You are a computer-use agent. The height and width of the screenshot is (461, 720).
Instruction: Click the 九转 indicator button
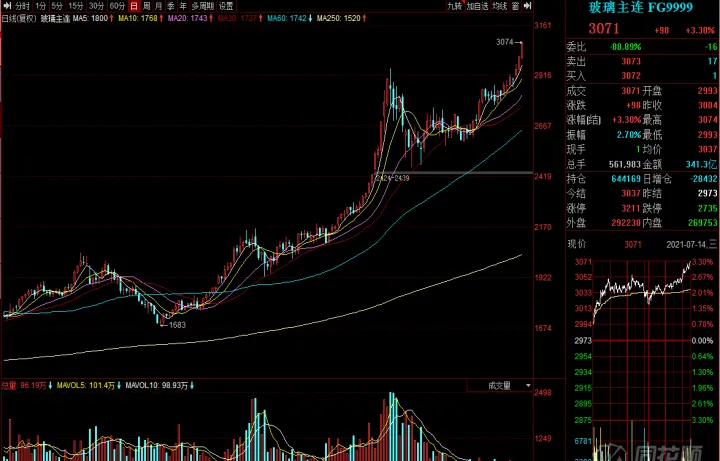454,6
